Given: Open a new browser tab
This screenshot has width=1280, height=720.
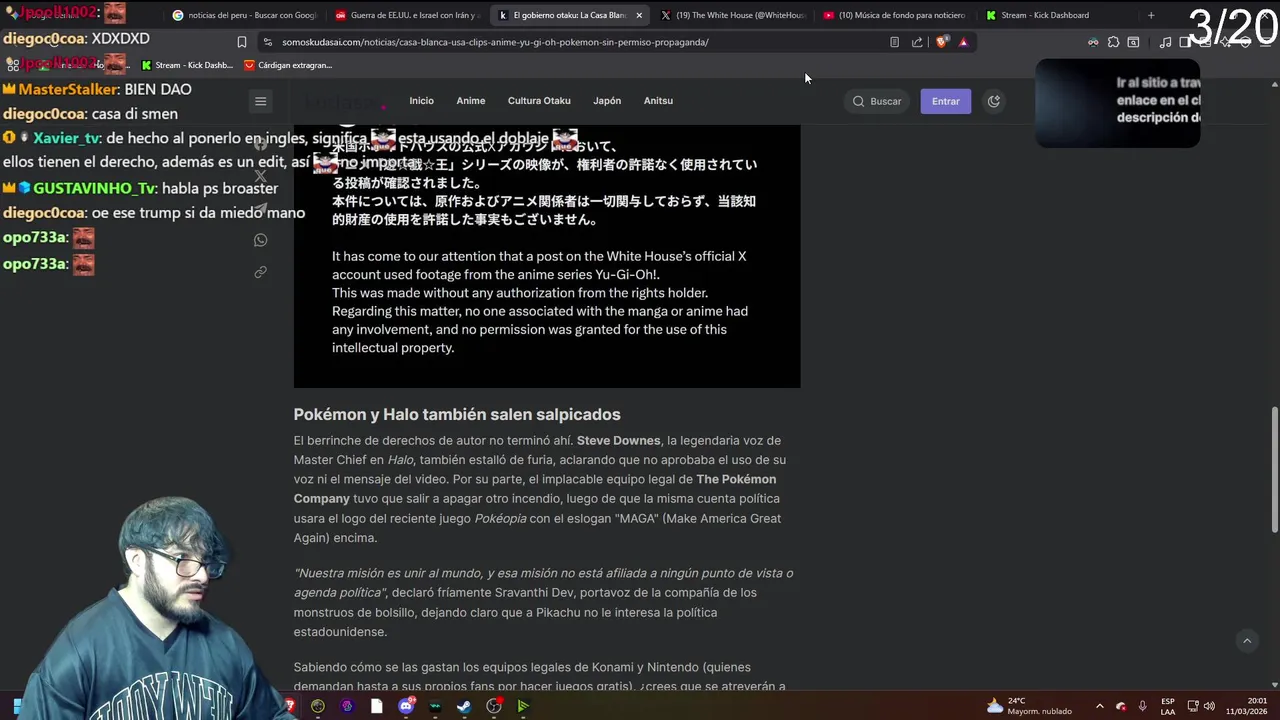Looking at the screenshot, I should click(1151, 15).
